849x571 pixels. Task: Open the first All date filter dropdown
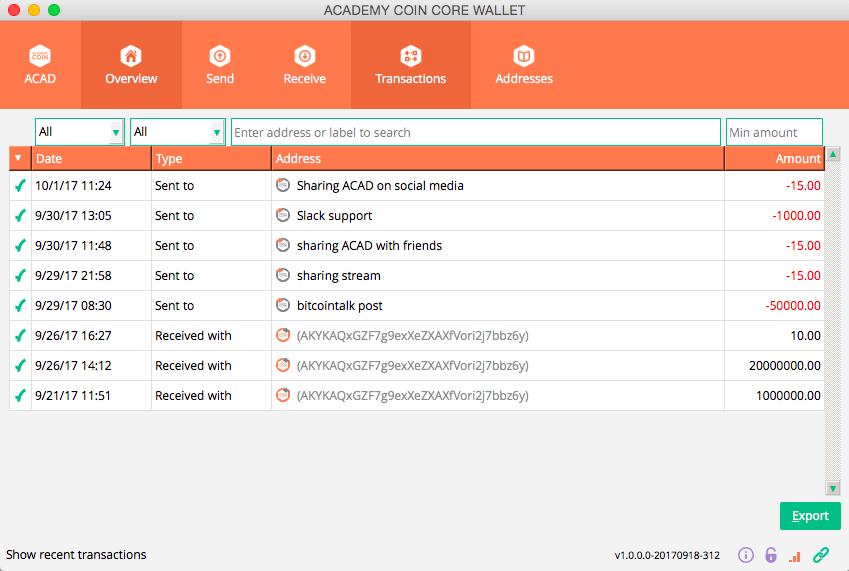[x=80, y=132]
